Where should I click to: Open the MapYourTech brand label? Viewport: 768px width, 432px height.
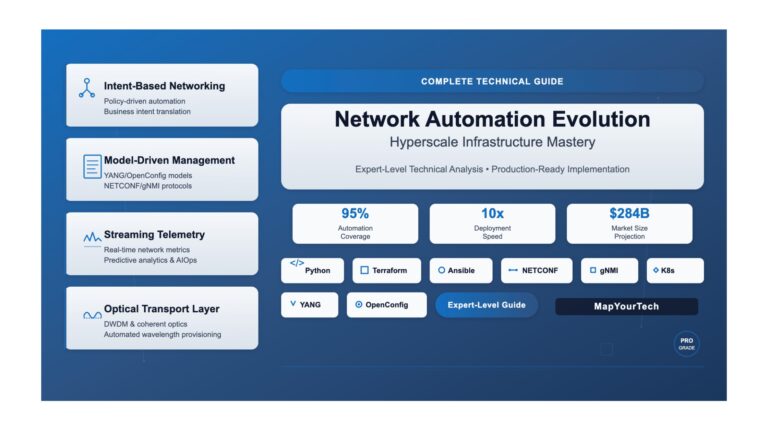click(626, 306)
